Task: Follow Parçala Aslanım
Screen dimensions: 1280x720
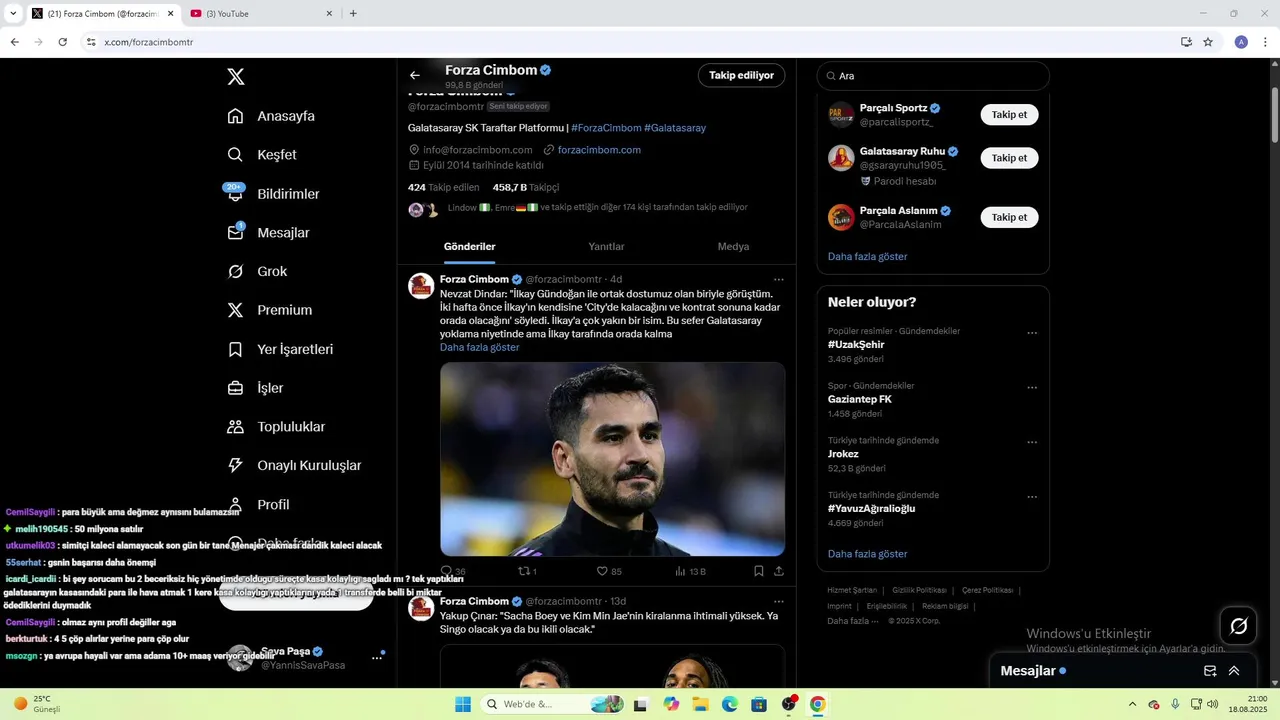Action: (1009, 217)
